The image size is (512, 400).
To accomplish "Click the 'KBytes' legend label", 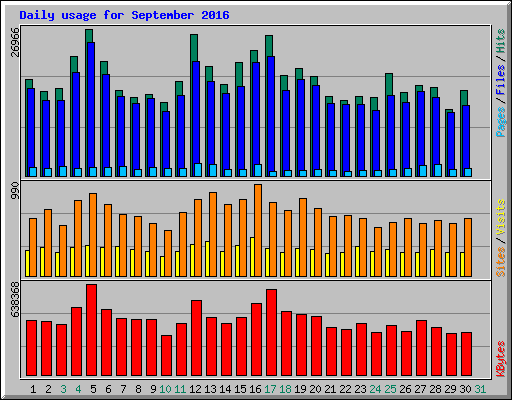I will click(x=500, y=359).
